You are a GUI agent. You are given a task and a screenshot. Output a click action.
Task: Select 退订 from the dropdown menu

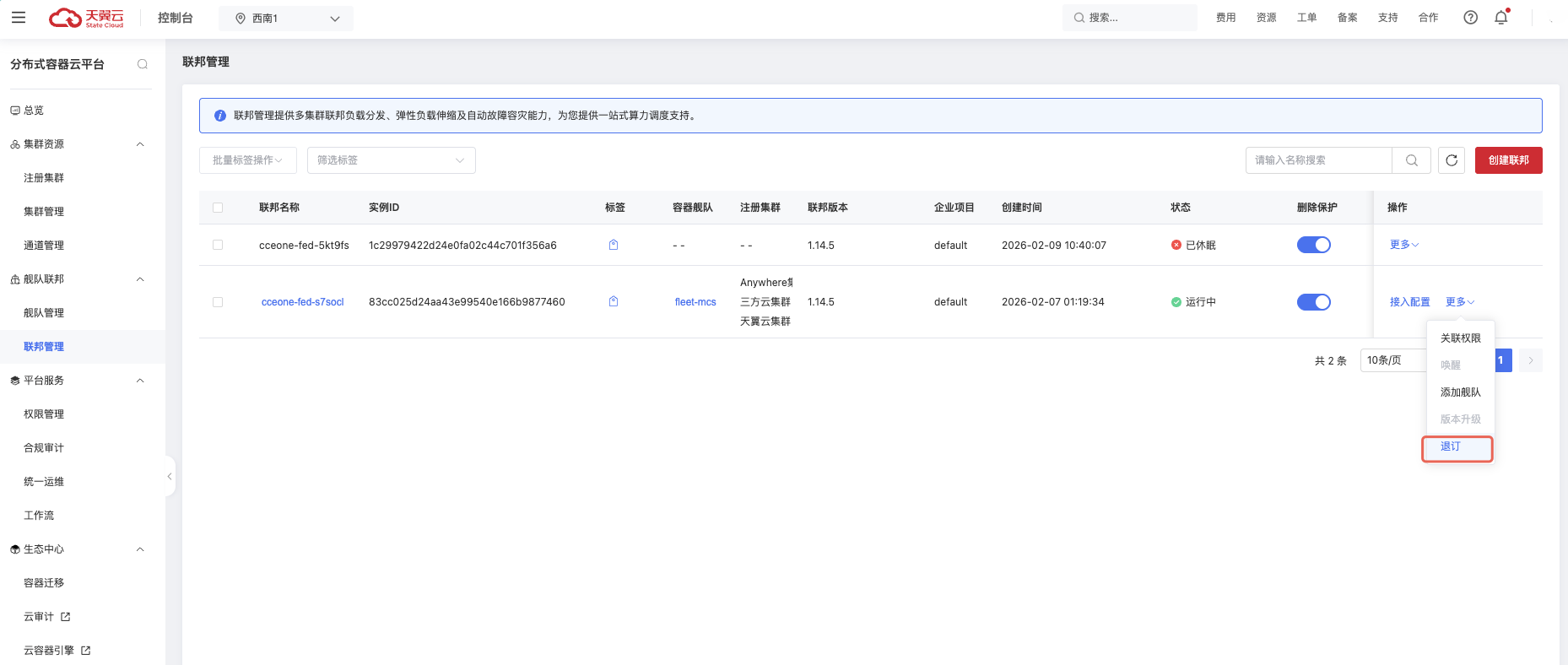1451,446
